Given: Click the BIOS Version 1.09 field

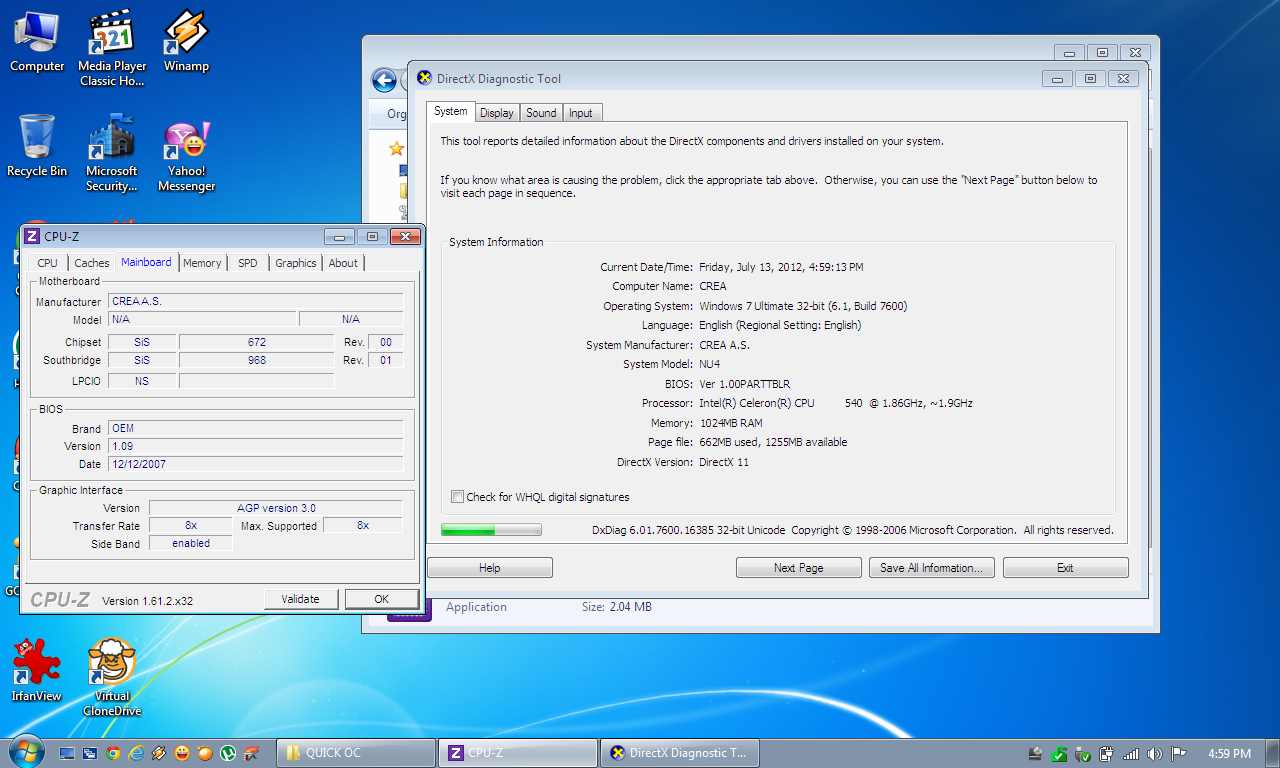Looking at the screenshot, I should pyautogui.click(x=256, y=446).
